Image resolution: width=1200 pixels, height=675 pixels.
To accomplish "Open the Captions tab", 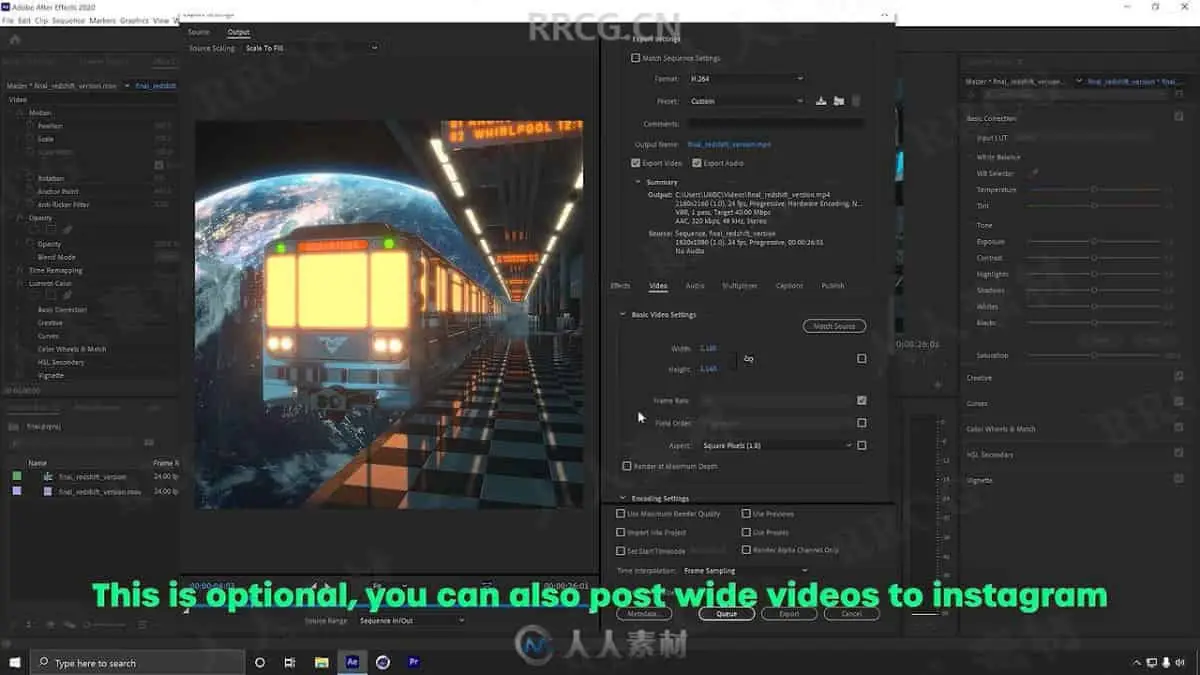I will point(789,286).
